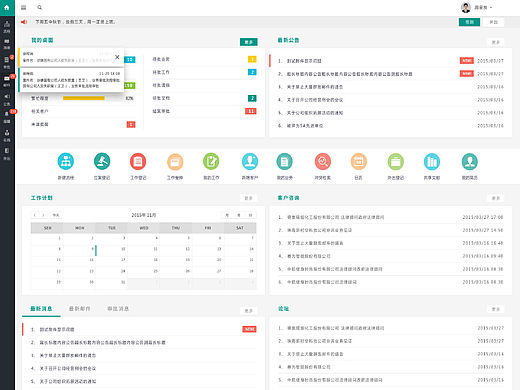Open the red document shortcut icon
Viewport: 520px width, 390px height.
coord(138,161)
